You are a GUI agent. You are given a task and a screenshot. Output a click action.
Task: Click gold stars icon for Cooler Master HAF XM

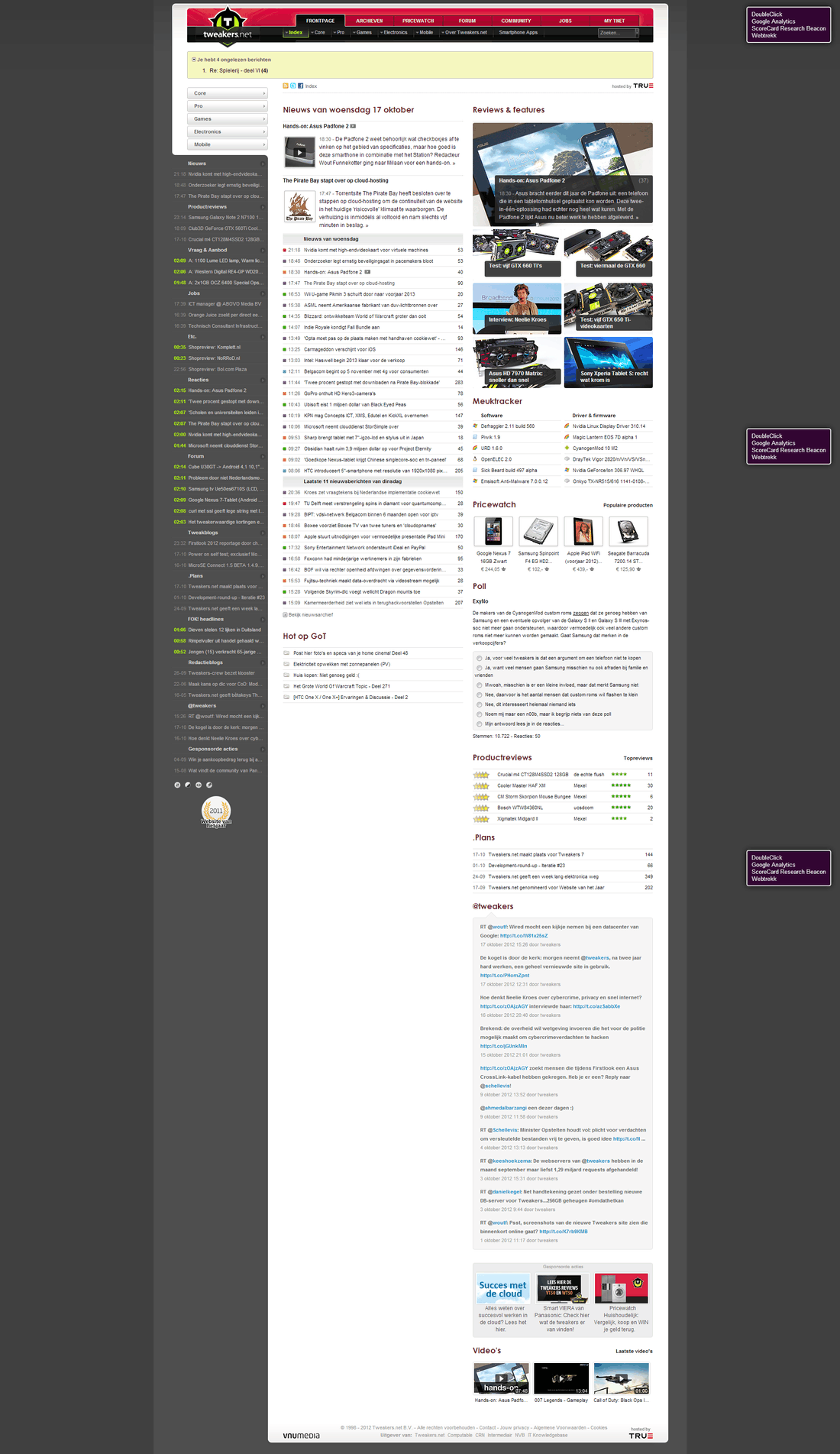coord(481,785)
